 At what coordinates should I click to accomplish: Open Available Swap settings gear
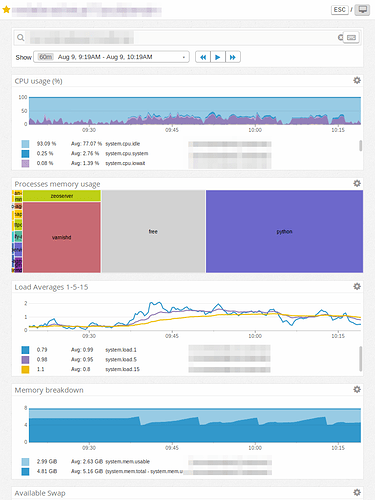357,492
